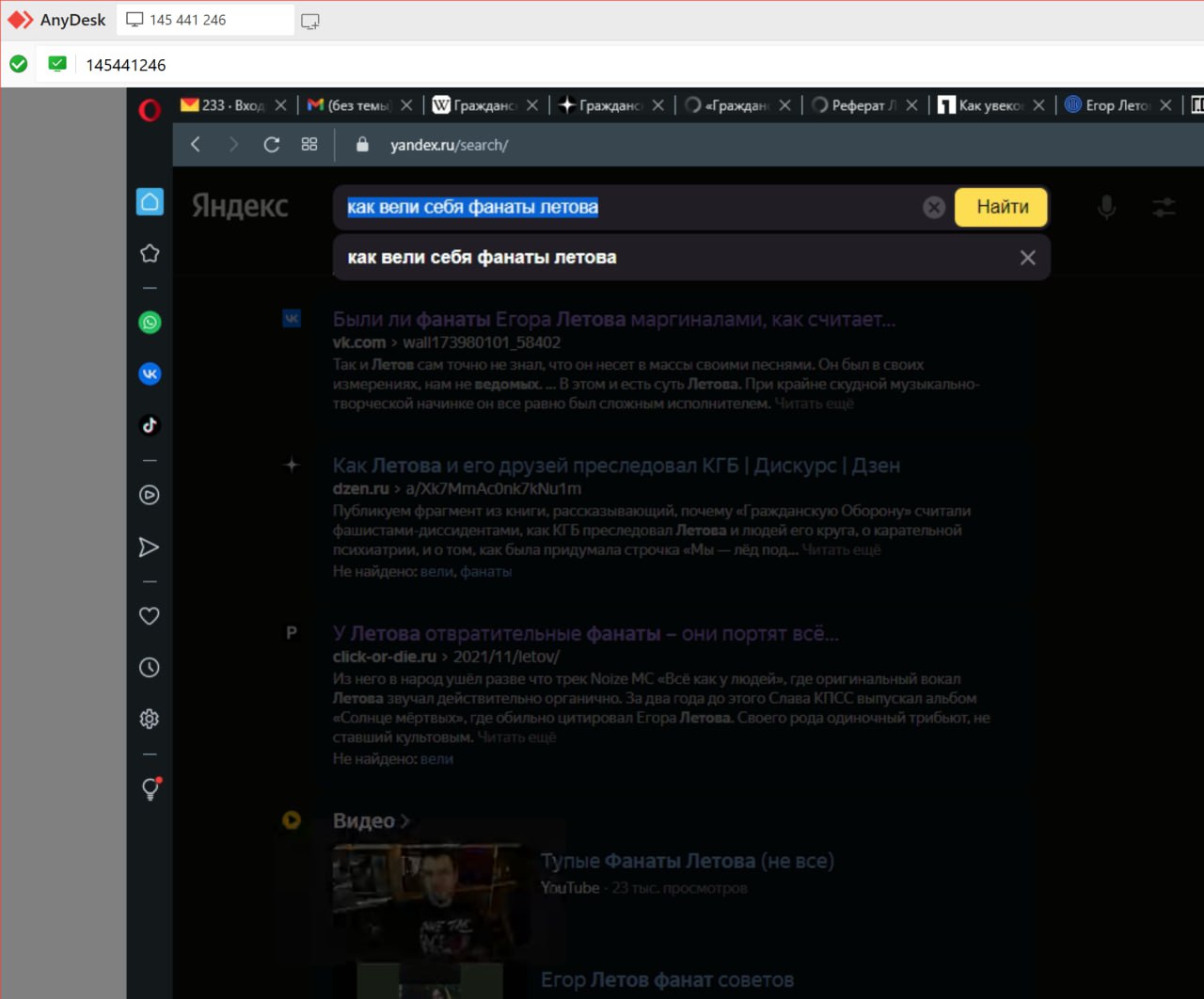1204x999 pixels.
Task: Click the AnyDesk logo
Action: tap(56, 20)
